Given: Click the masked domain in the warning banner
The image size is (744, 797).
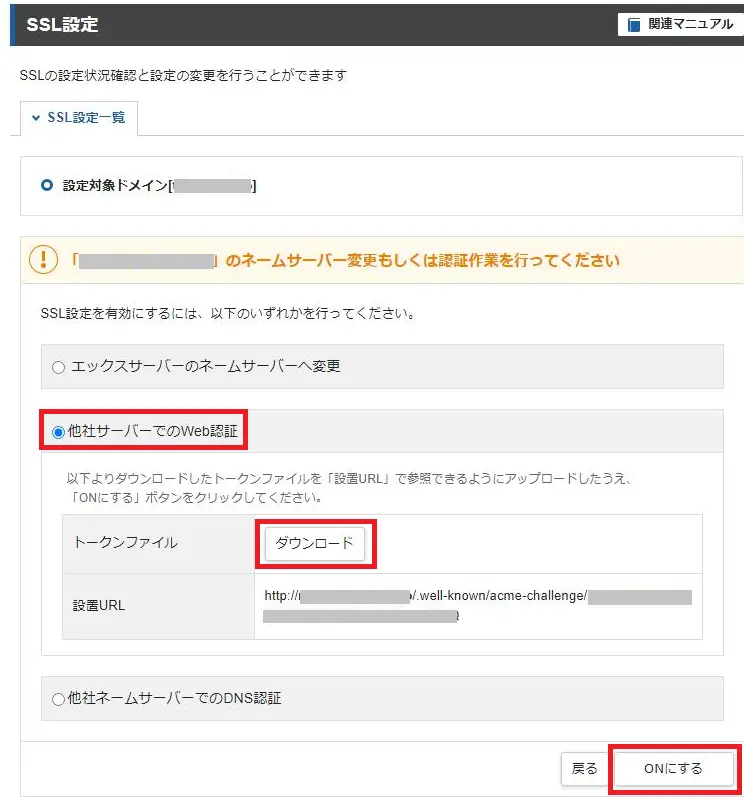Looking at the screenshot, I should (148, 261).
